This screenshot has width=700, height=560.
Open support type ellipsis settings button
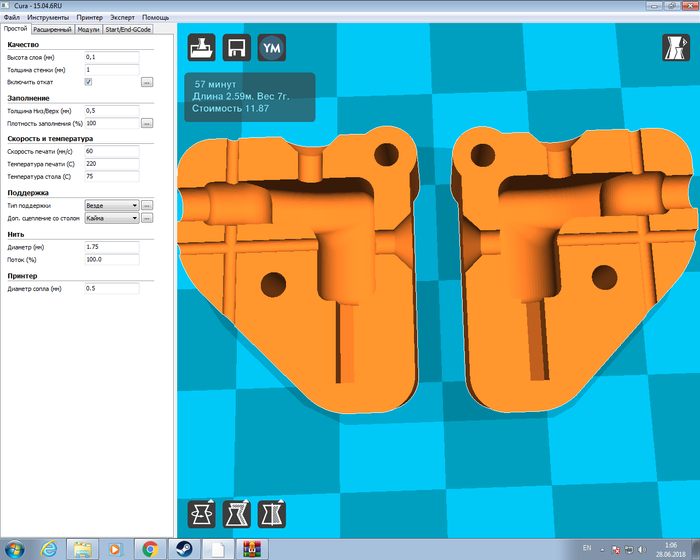146,205
